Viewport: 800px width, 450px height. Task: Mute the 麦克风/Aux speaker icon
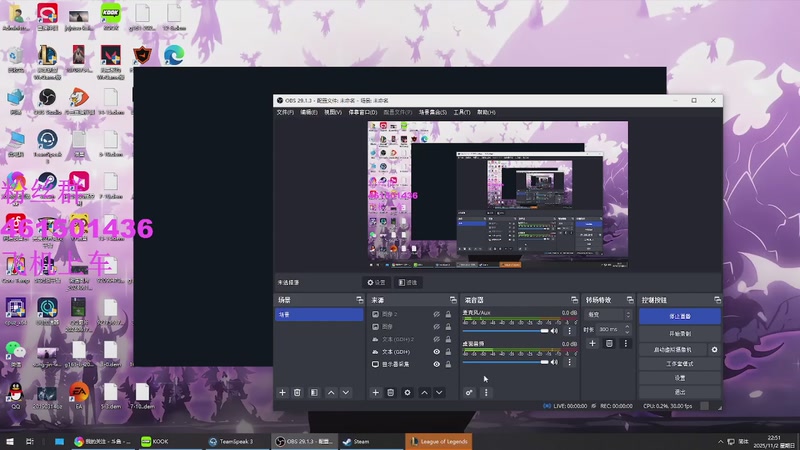(555, 331)
